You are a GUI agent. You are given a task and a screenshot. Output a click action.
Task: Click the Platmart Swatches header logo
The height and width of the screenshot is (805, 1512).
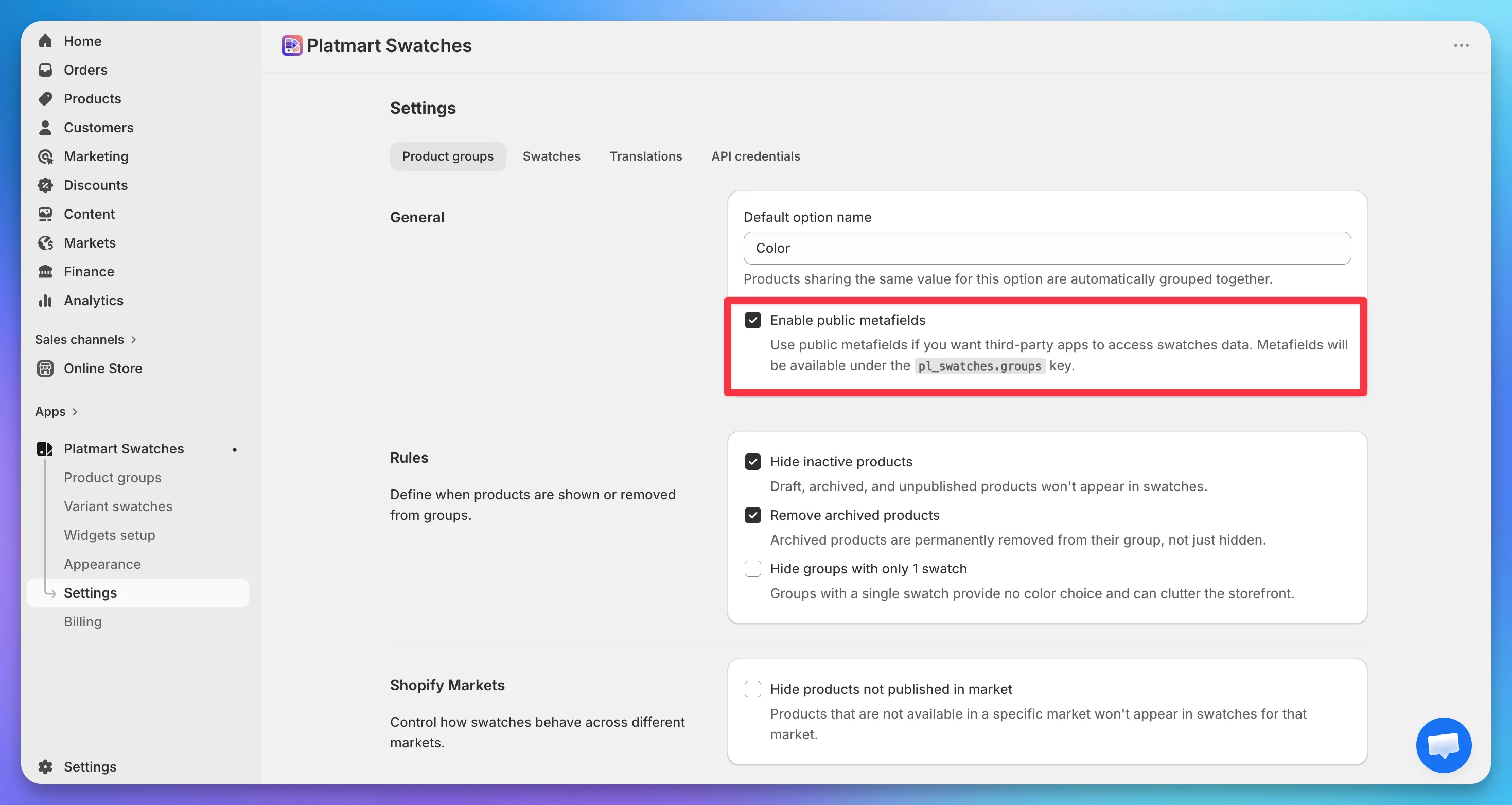point(292,45)
